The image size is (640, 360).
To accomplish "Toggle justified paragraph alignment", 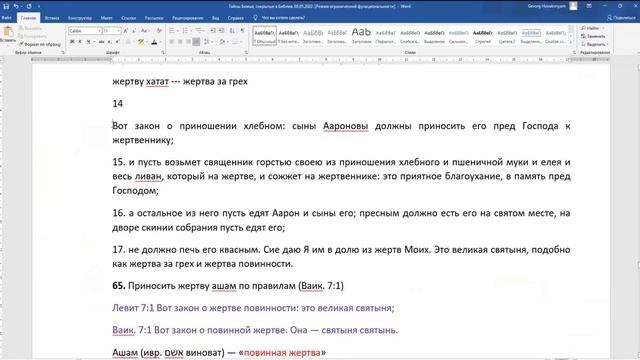I will pyautogui.click(x=196, y=42).
